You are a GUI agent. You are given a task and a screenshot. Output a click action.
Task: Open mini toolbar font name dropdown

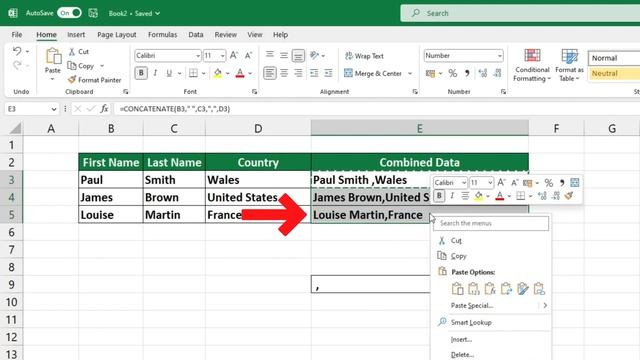click(x=463, y=182)
